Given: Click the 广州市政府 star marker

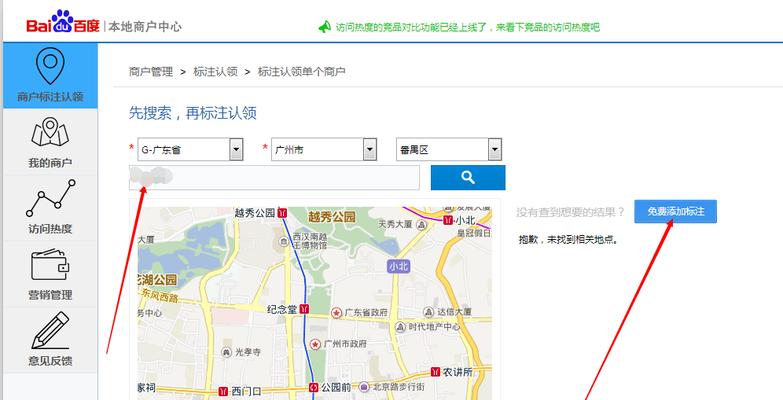Looking at the screenshot, I should [x=315, y=344].
